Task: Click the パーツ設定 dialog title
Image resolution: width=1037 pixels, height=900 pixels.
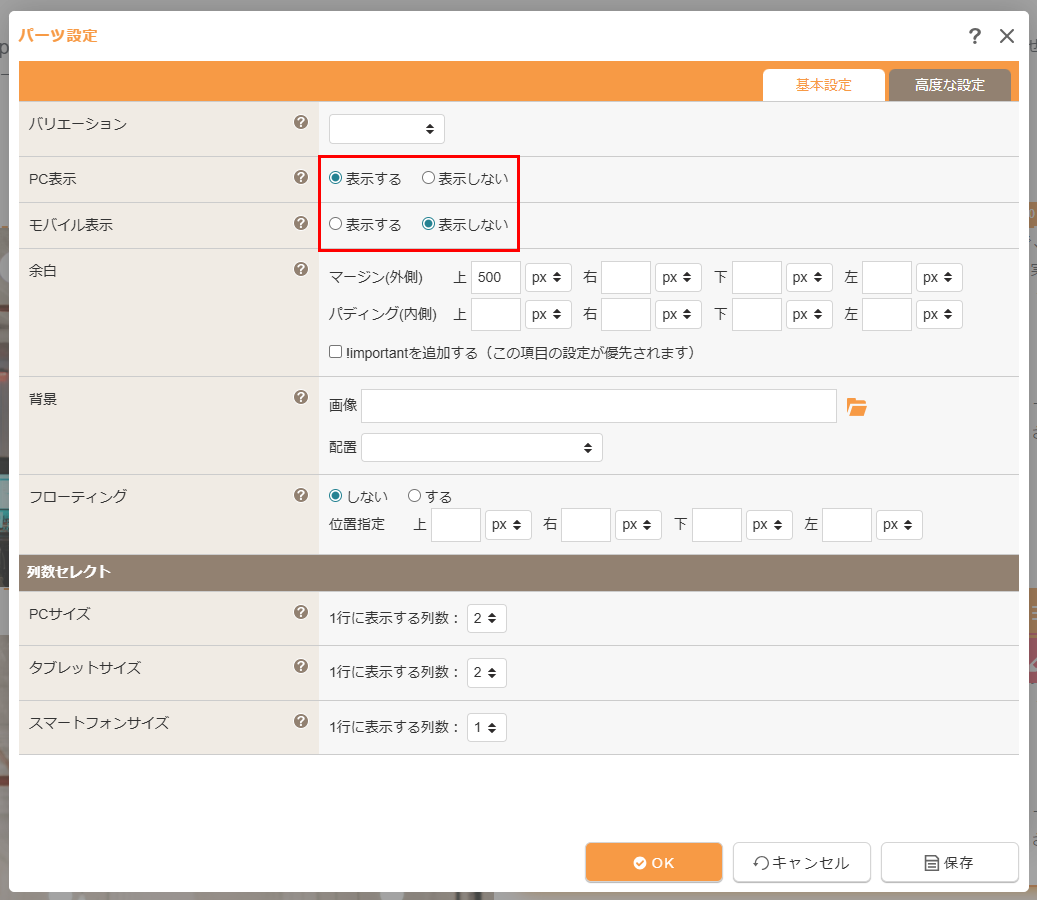Action: coord(58,35)
